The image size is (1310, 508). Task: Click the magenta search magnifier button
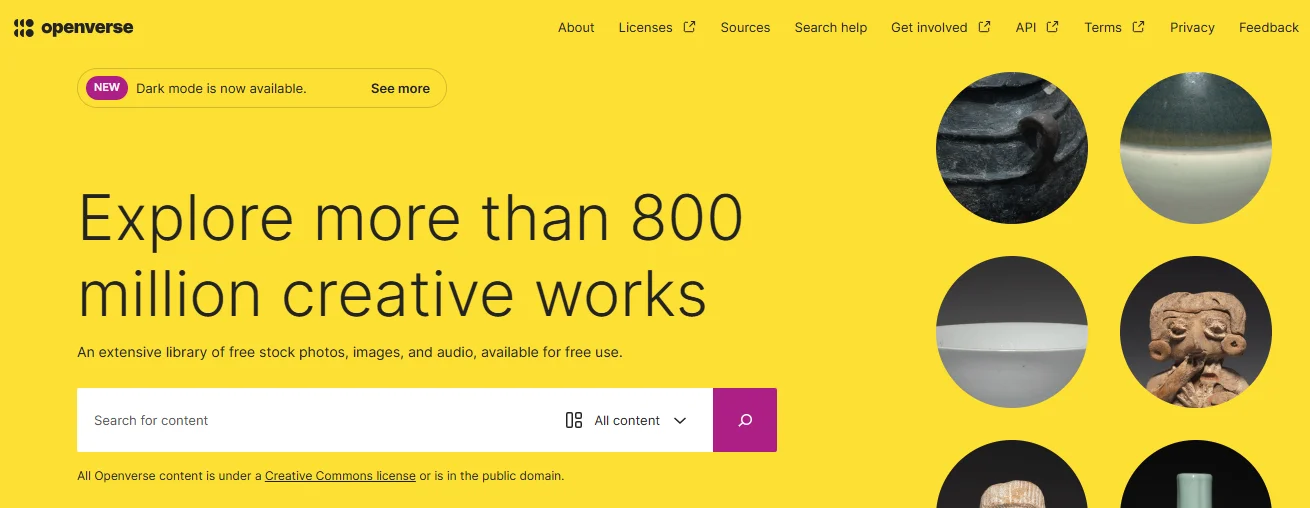[745, 420]
